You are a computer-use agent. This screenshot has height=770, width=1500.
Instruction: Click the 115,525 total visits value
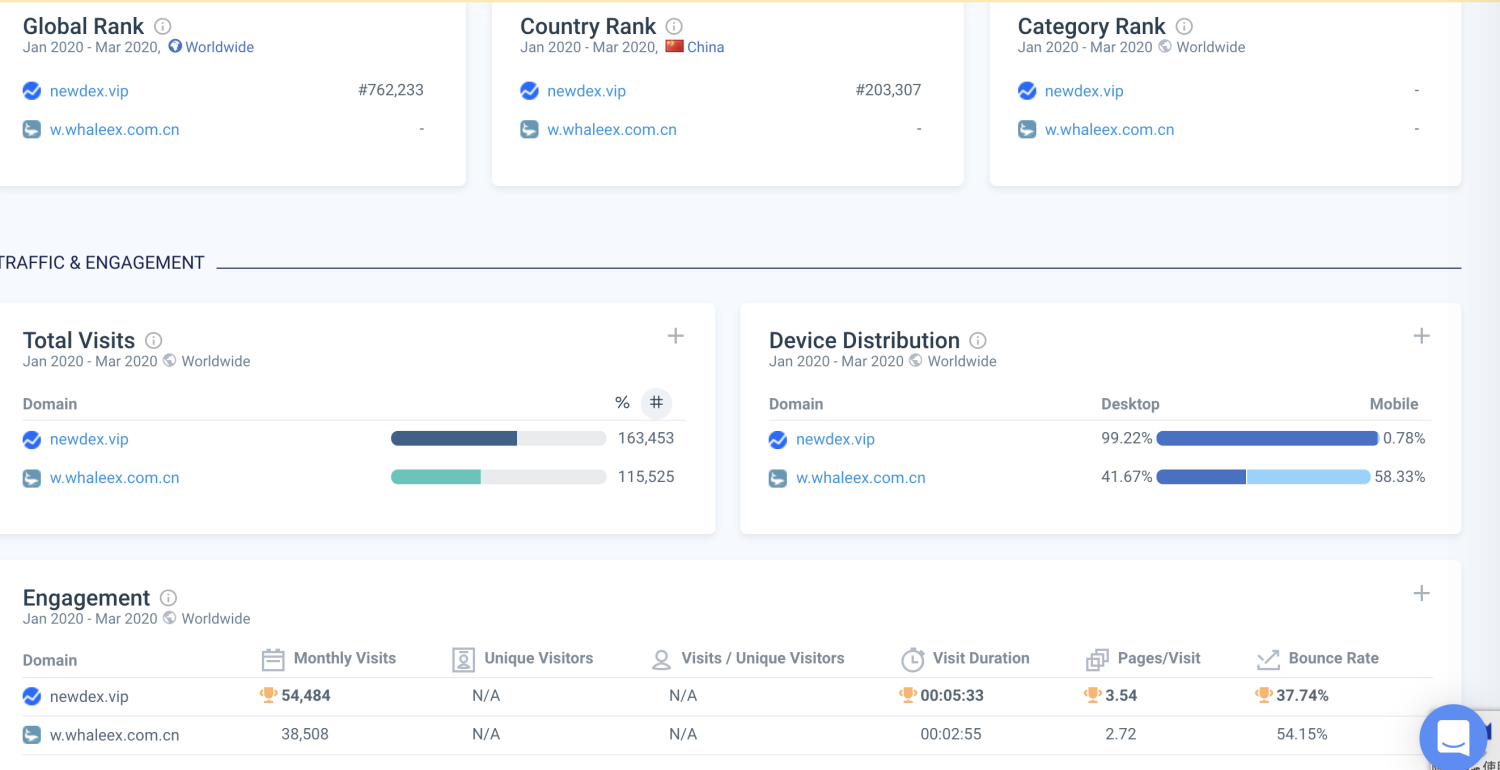(646, 477)
